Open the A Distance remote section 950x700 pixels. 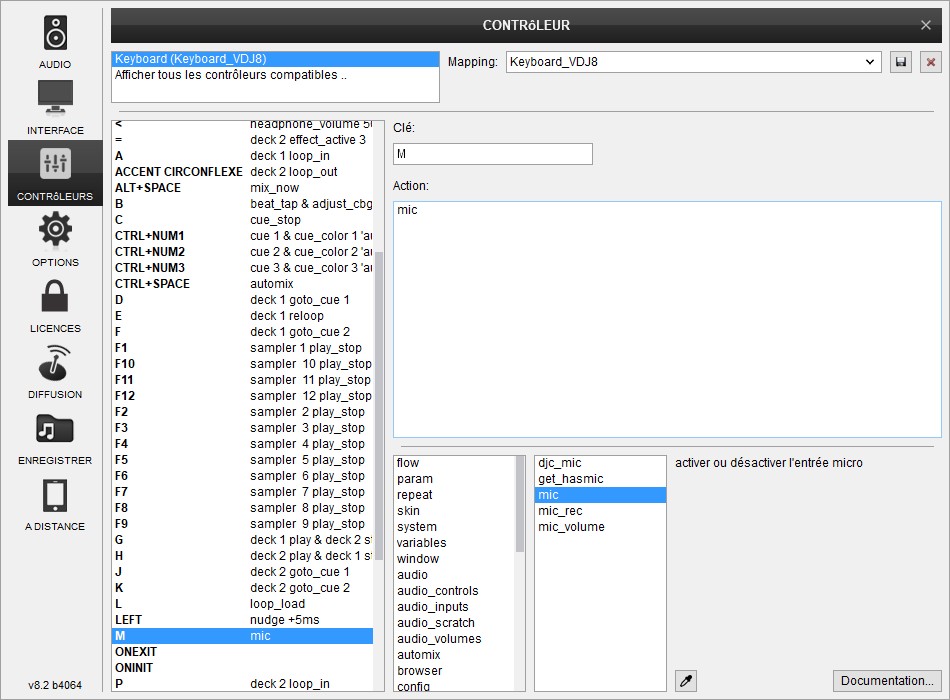[x=55, y=504]
